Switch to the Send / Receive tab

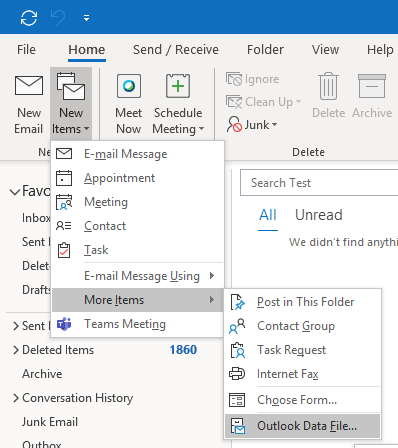(176, 50)
